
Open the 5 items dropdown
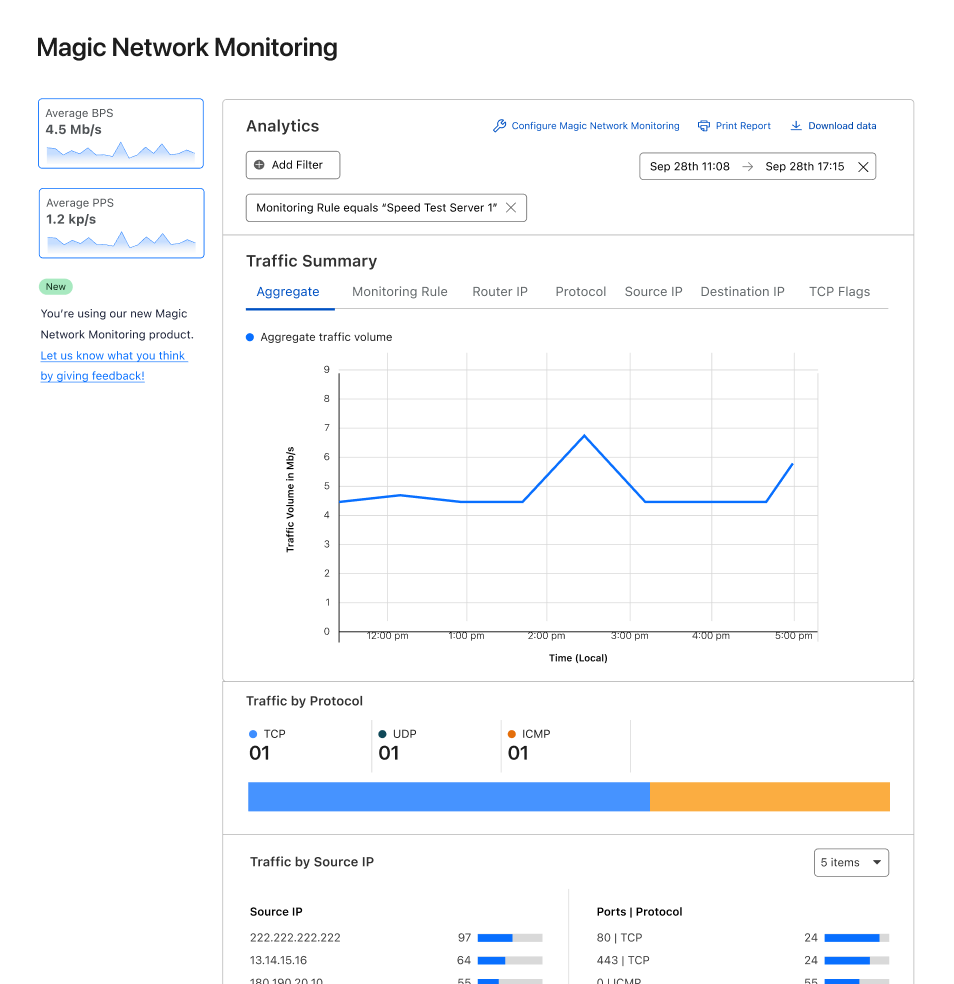pos(851,862)
